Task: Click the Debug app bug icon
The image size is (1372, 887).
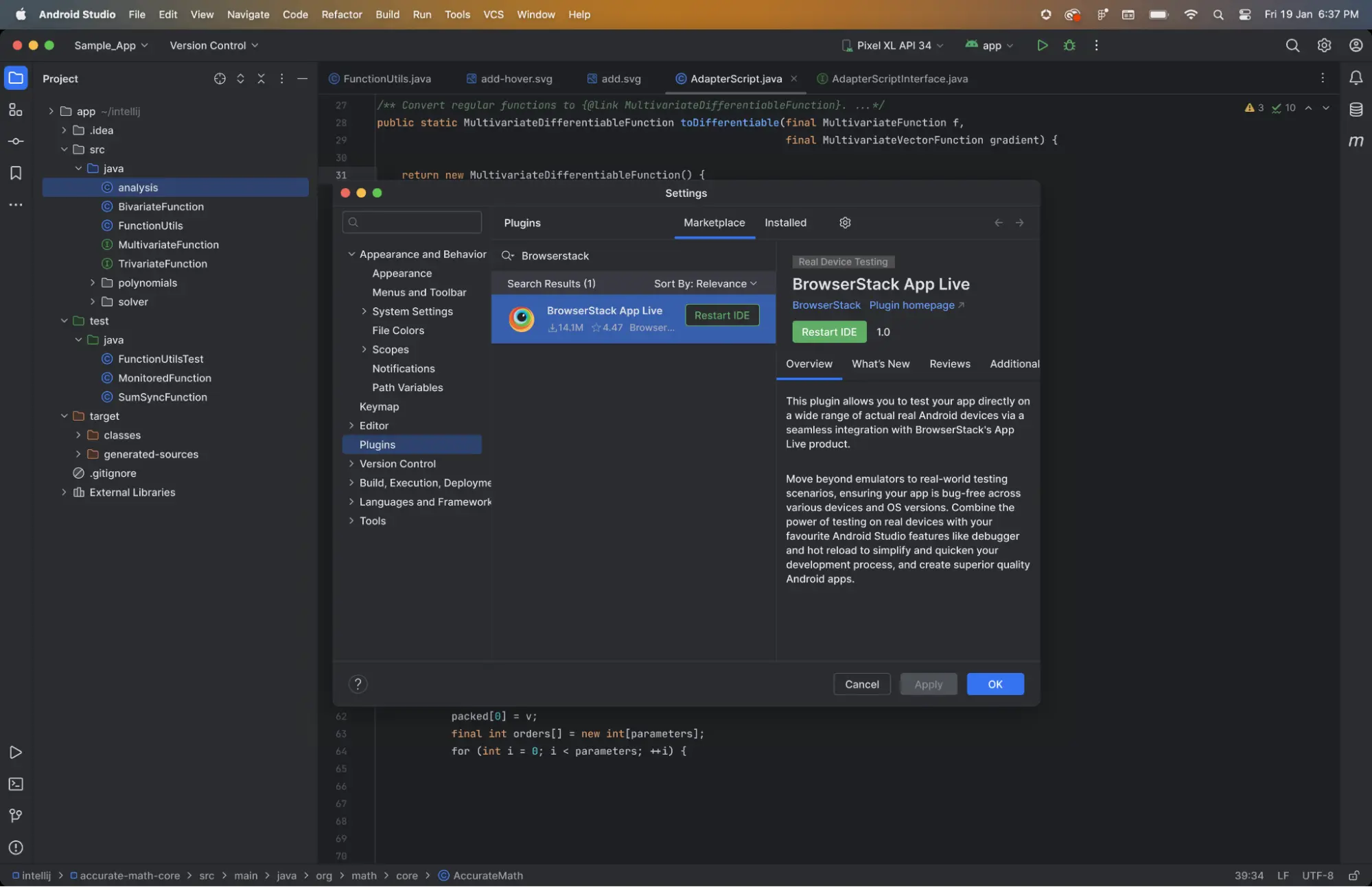Action: (1069, 45)
